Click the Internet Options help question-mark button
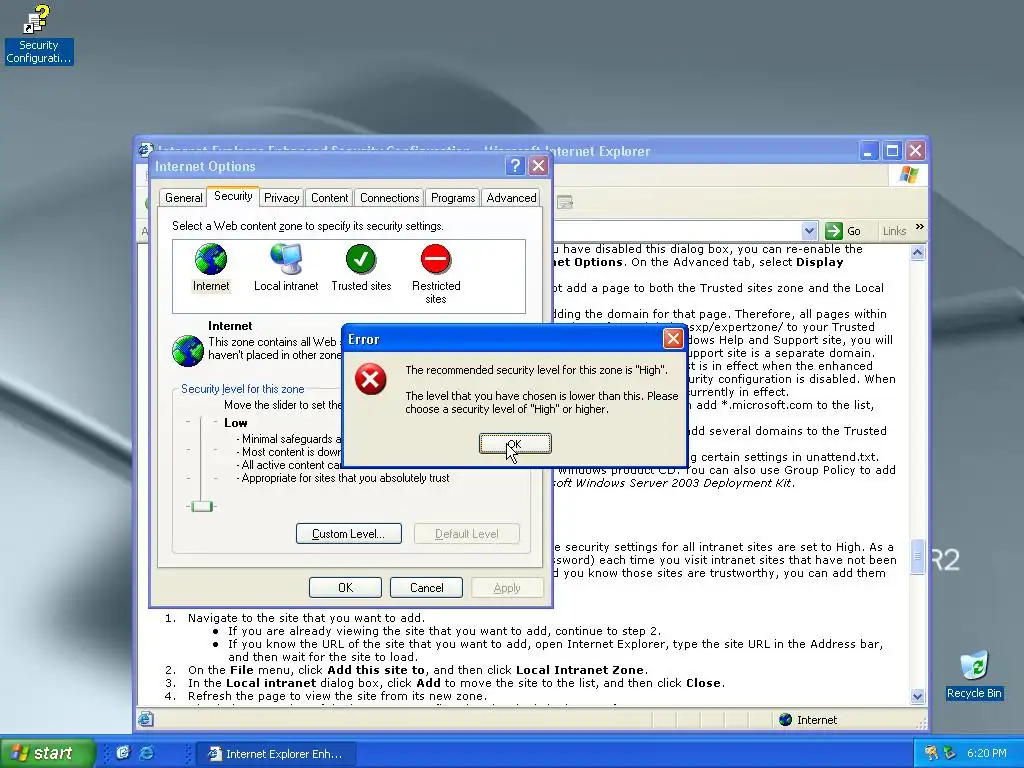 (x=515, y=166)
